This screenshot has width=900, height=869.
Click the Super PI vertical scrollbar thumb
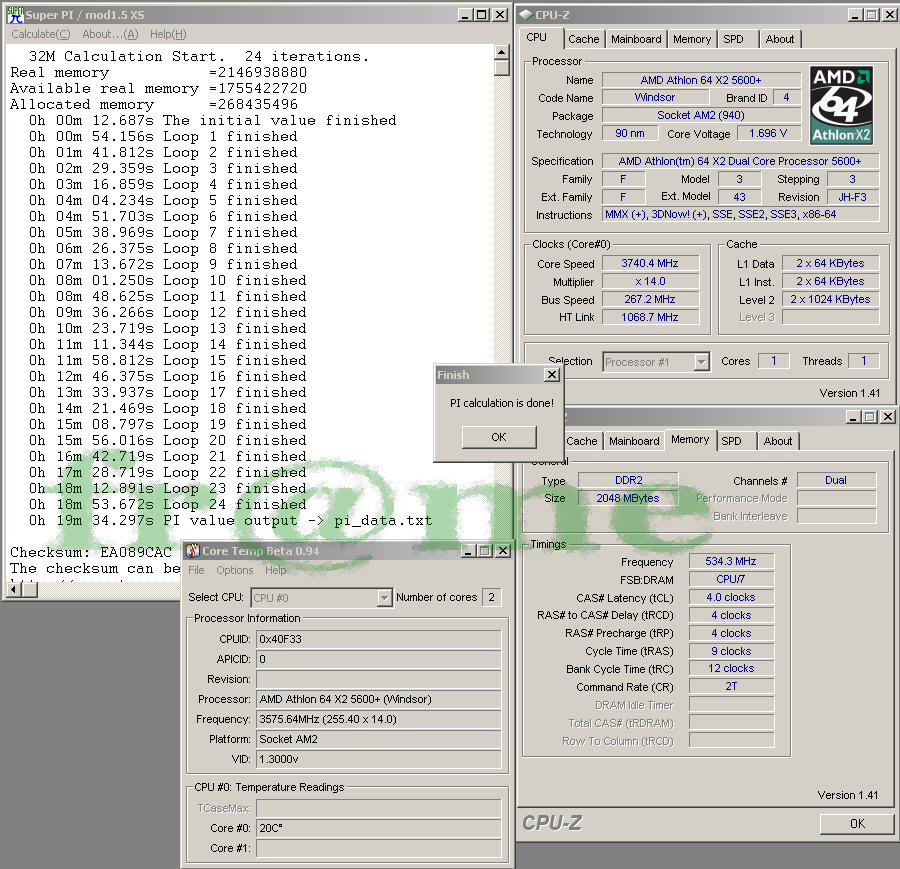[502, 68]
